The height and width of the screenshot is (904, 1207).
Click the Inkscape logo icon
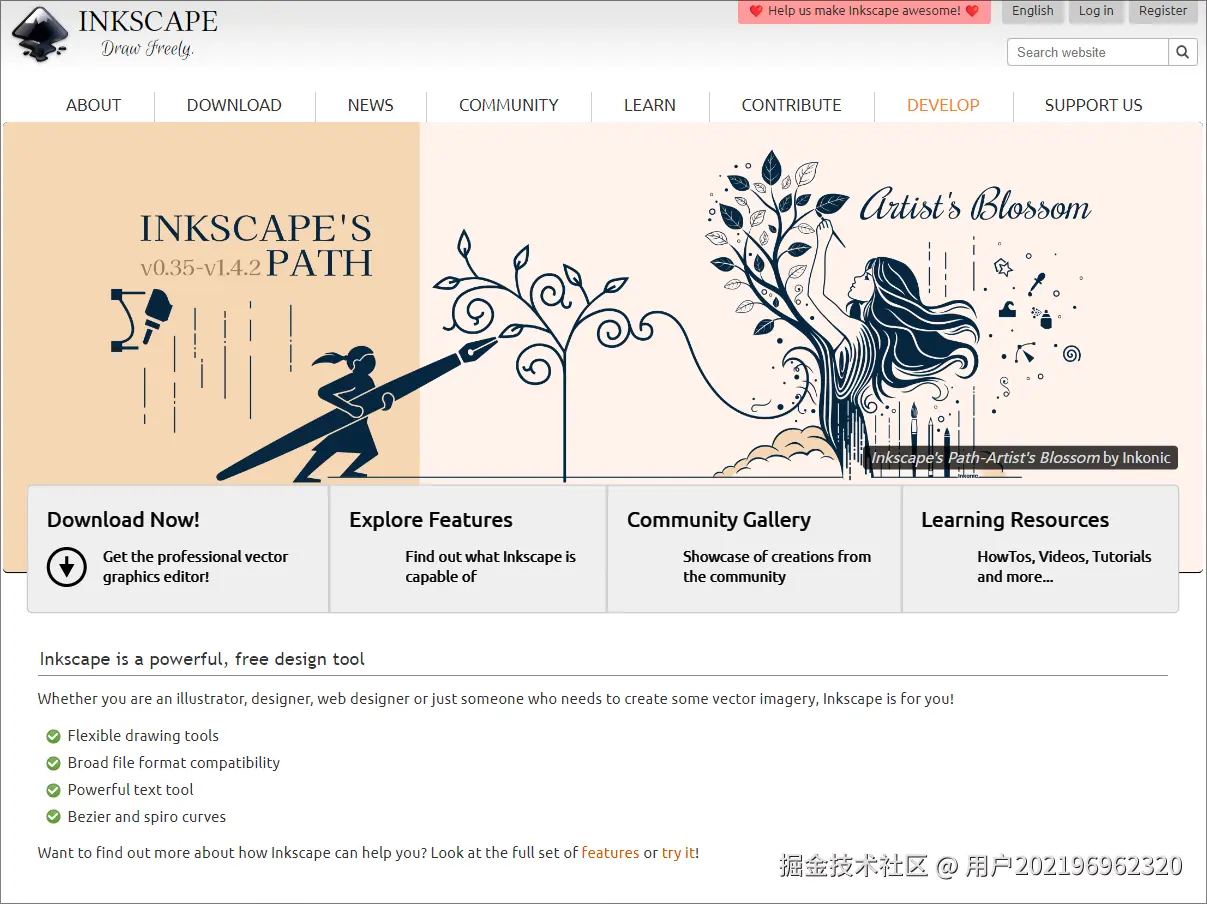40,35
